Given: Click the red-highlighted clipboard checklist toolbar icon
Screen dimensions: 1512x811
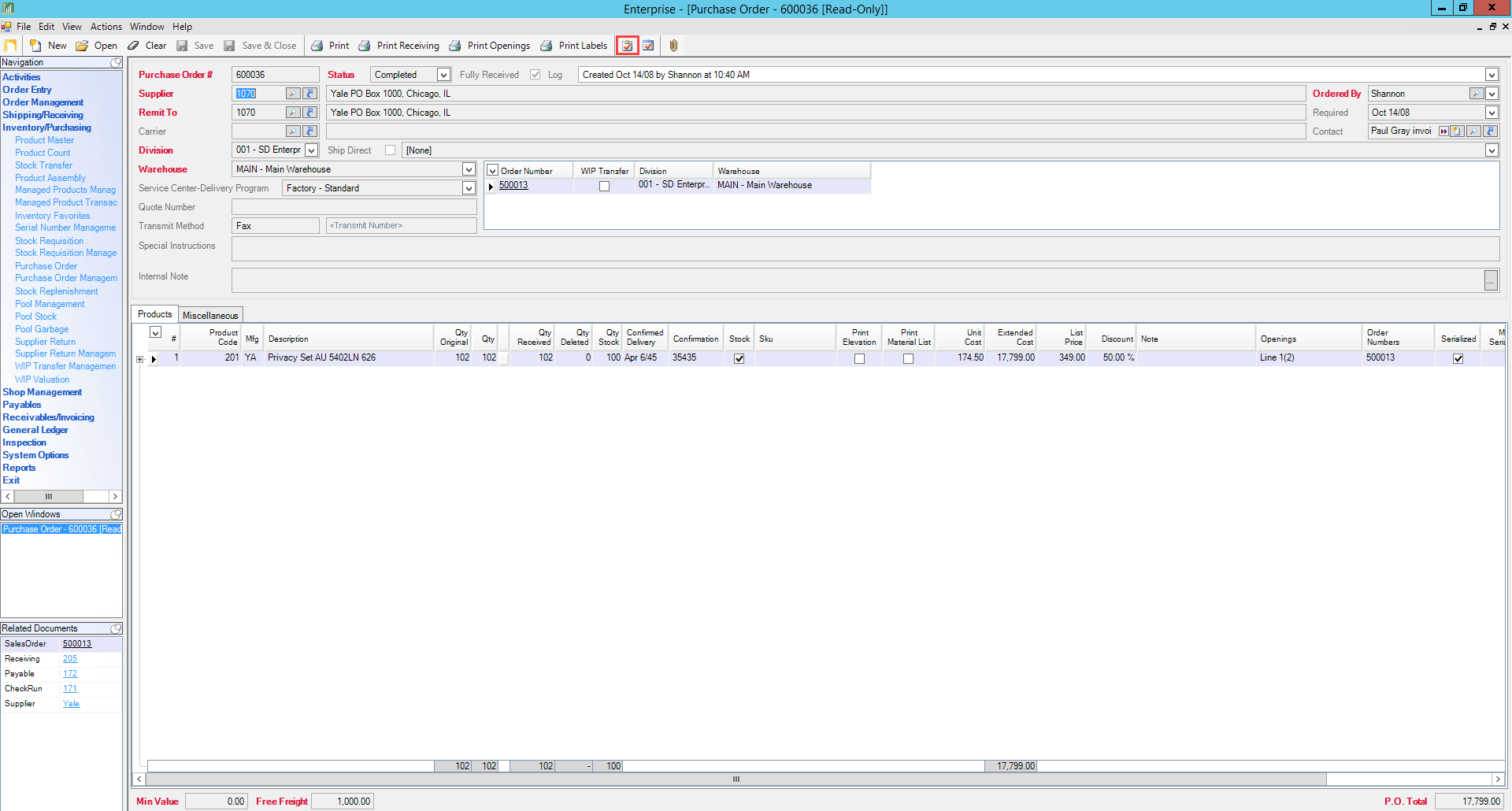Looking at the screenshot, I should pos(627,46).
